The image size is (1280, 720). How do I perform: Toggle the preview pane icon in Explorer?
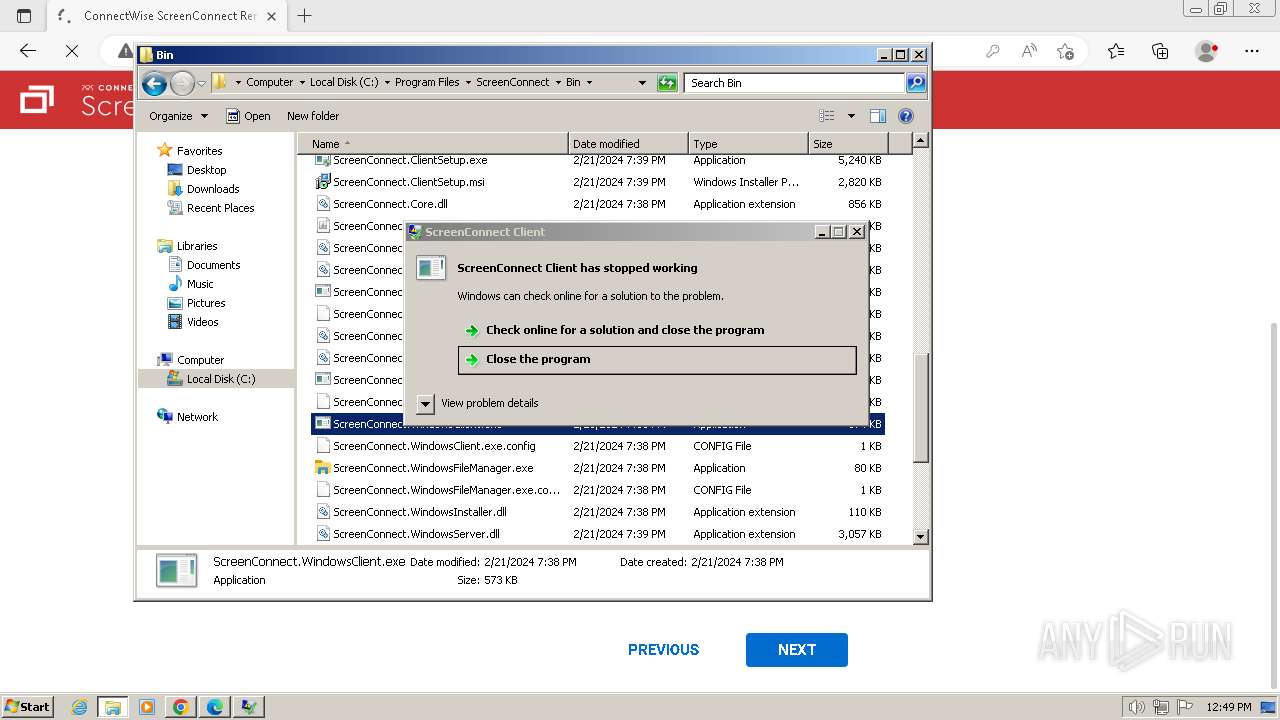[877, 116]
